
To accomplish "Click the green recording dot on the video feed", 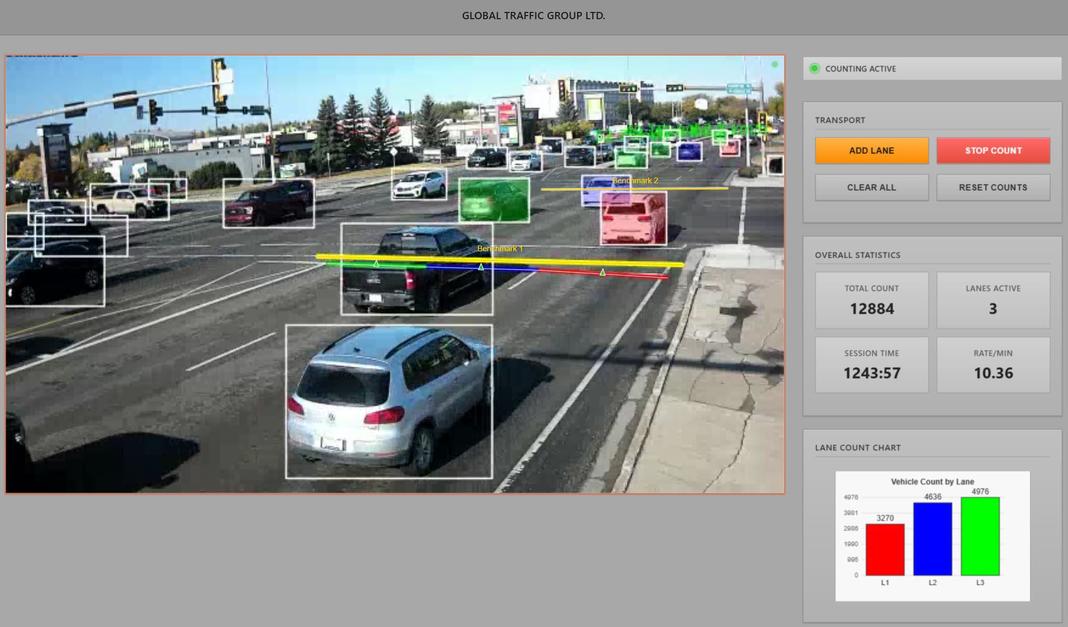I will (773, 63).
